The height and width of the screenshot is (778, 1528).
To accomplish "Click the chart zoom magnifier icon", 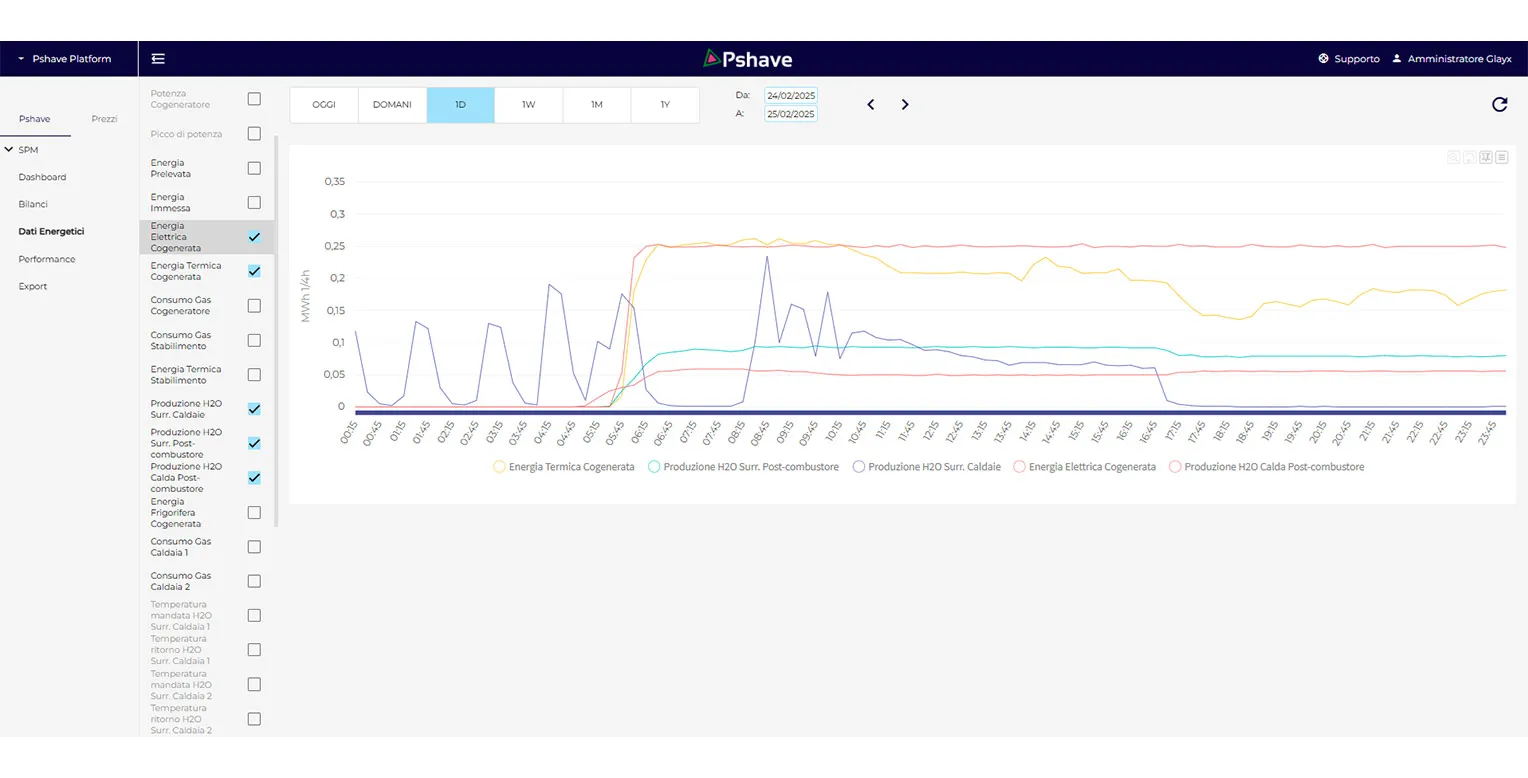I will (x=1454, y=157).
